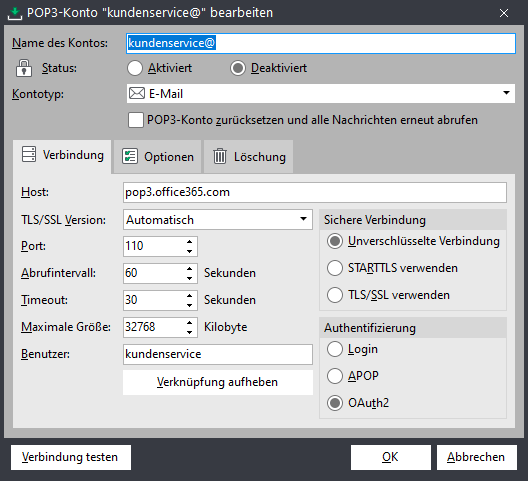Click the green download icon in title bar

14,13
